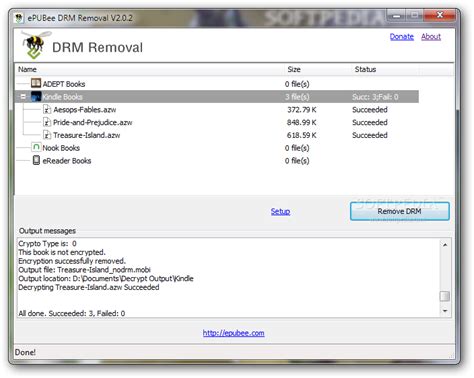The width and height of the screenshot is (474, 378).
Task: Minimize the ePUBee DRM Removal window
Action: point(397,15)
